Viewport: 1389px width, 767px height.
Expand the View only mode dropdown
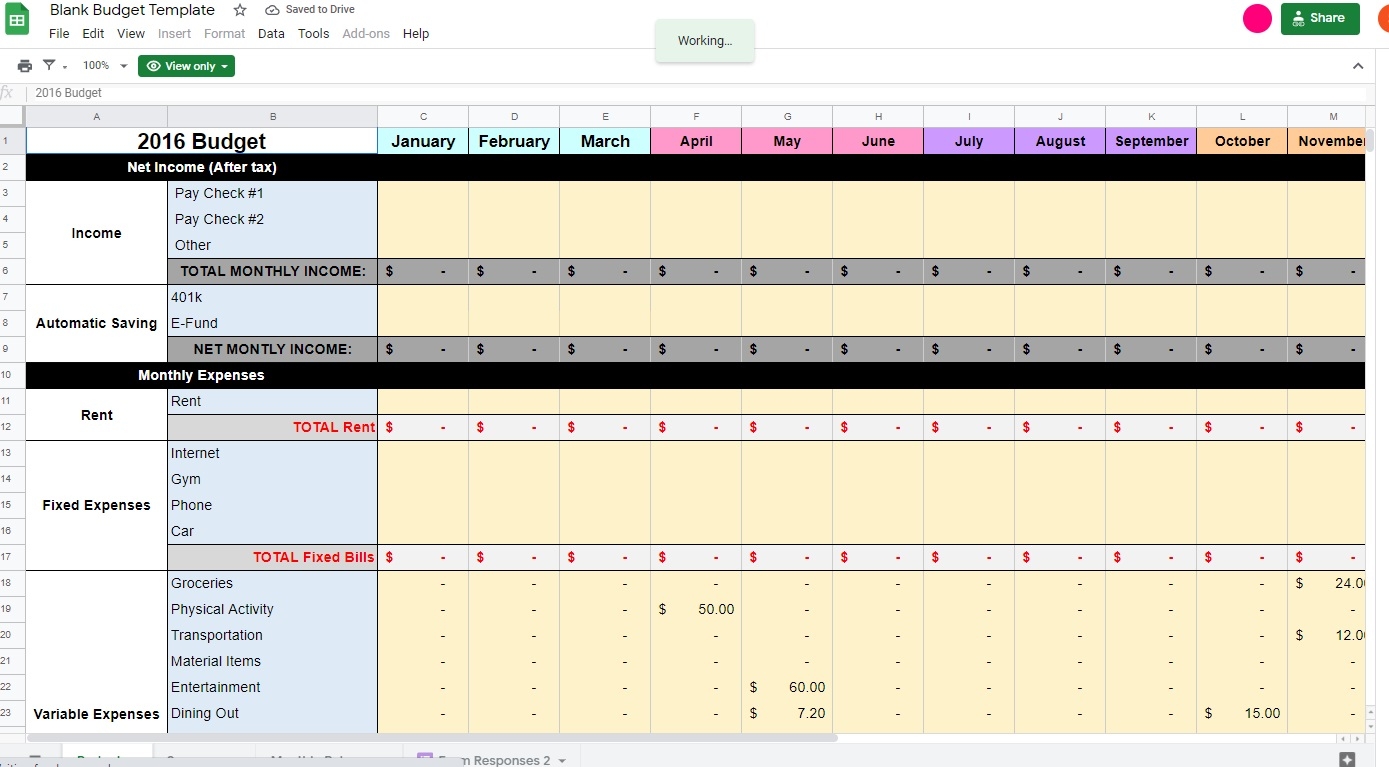186,66
